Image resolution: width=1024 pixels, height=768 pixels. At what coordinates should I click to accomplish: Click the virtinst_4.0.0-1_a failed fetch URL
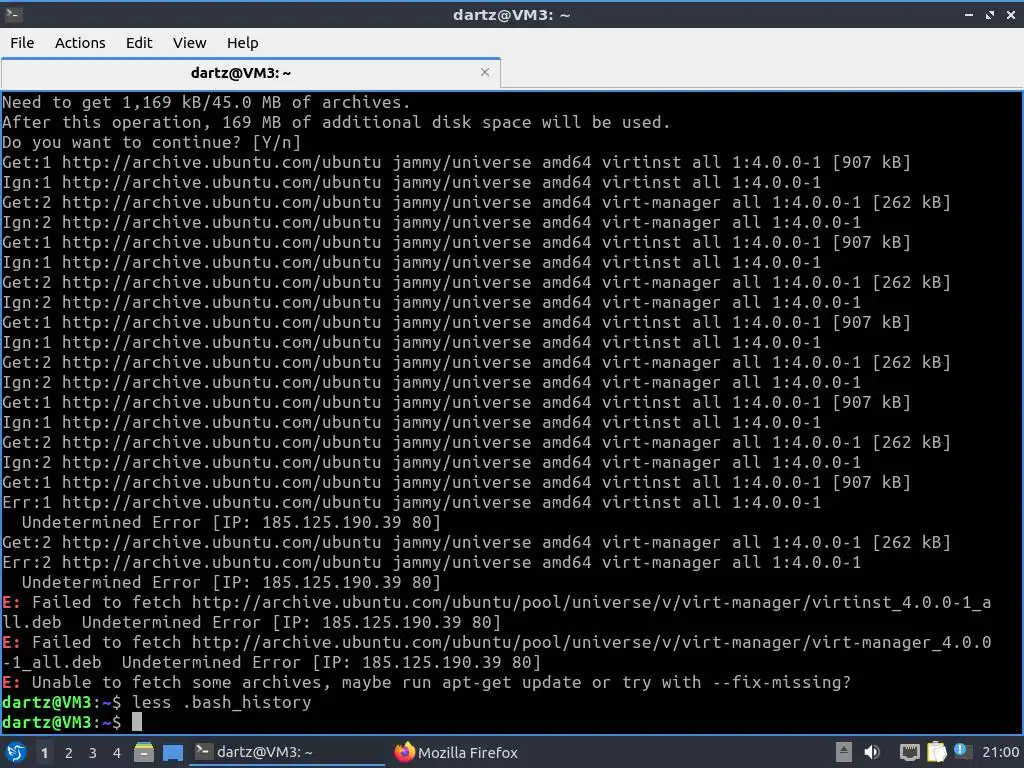(591, 603)
